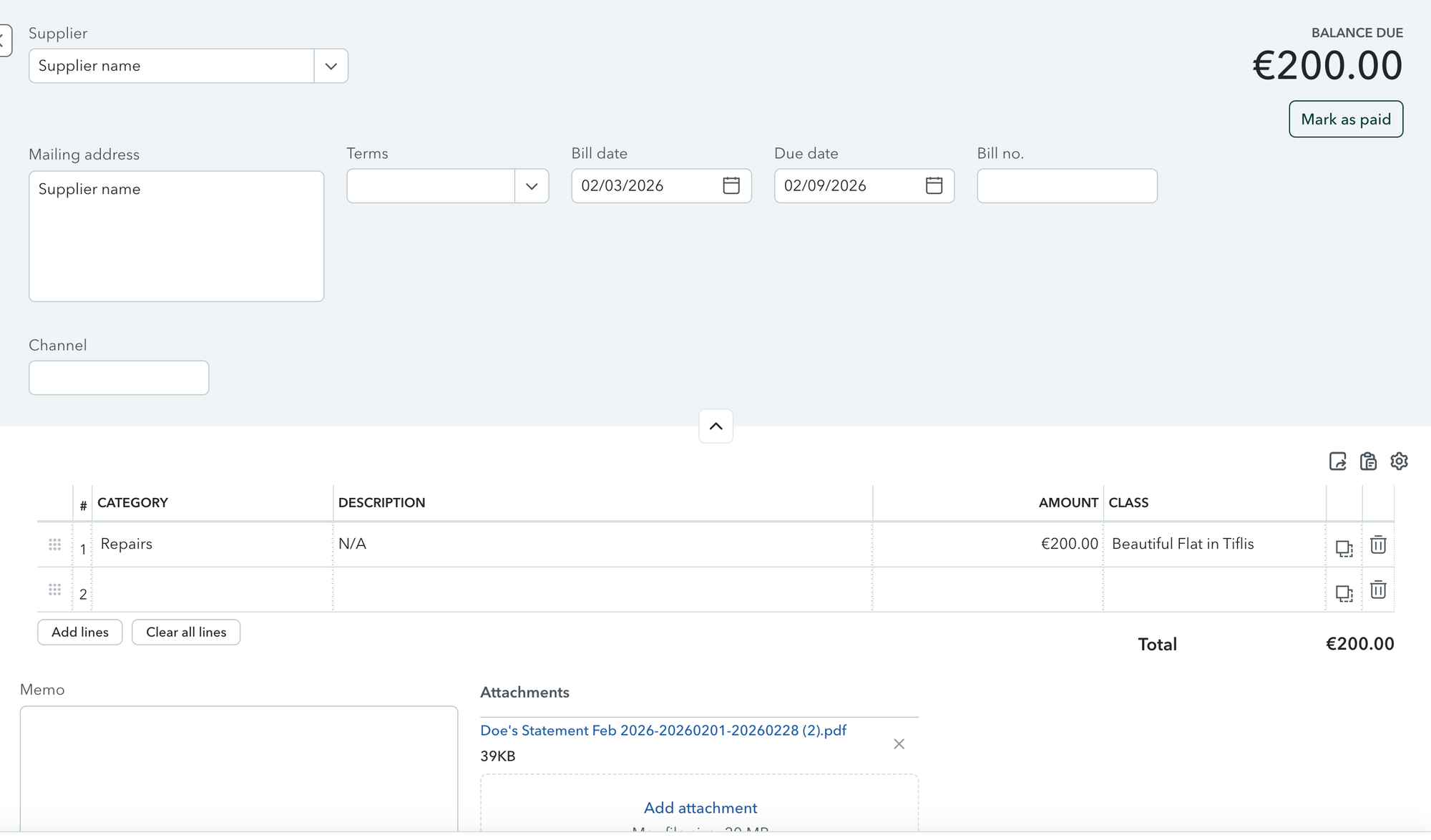Viewport: 1431px width, 840px height.
Task: Click the Supplier name field
Action: click(172, 66)
